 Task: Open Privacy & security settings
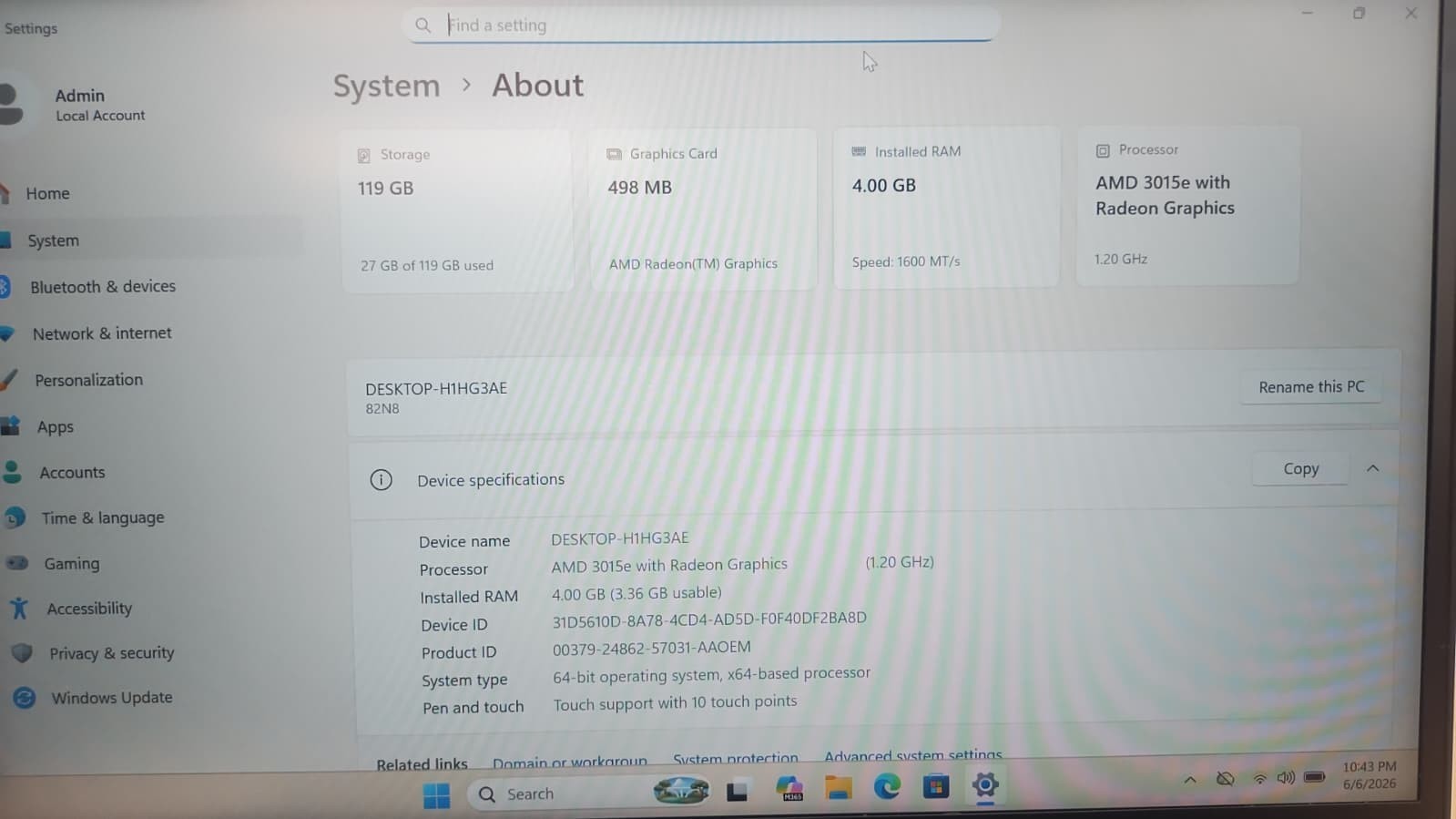[x=111, y=652]
